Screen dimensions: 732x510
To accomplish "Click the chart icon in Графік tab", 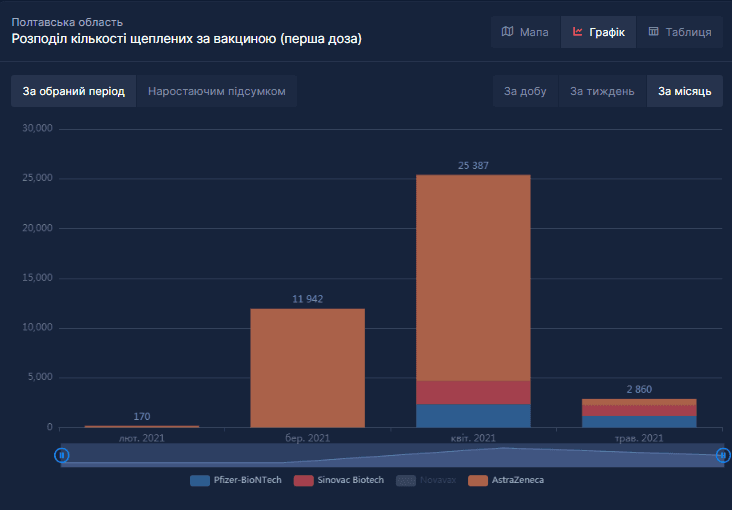I will point(577,32).
